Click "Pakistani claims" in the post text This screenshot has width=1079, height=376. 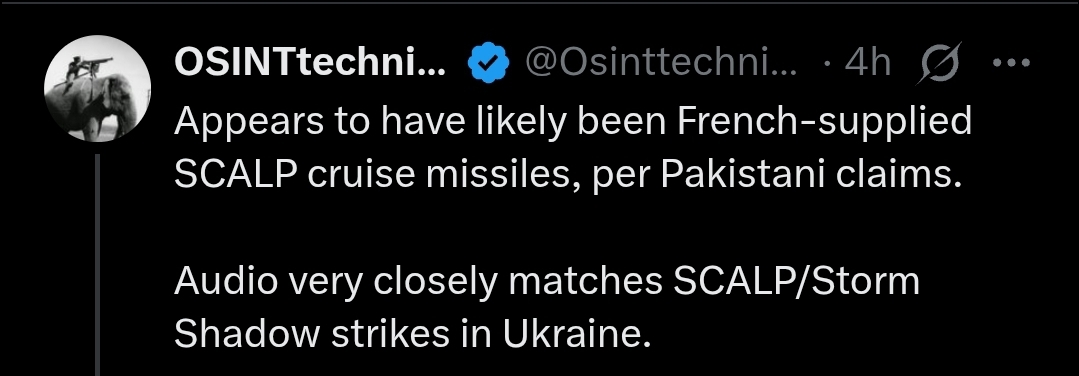[x=811, y=175]
